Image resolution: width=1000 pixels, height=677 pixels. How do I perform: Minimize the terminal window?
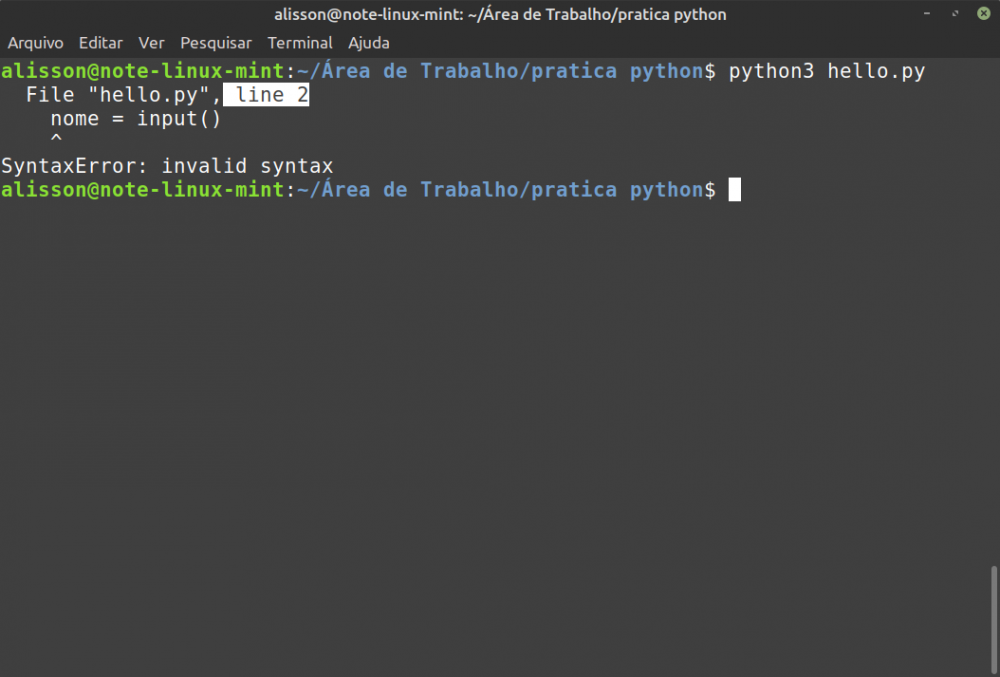(x=927, y=13)
